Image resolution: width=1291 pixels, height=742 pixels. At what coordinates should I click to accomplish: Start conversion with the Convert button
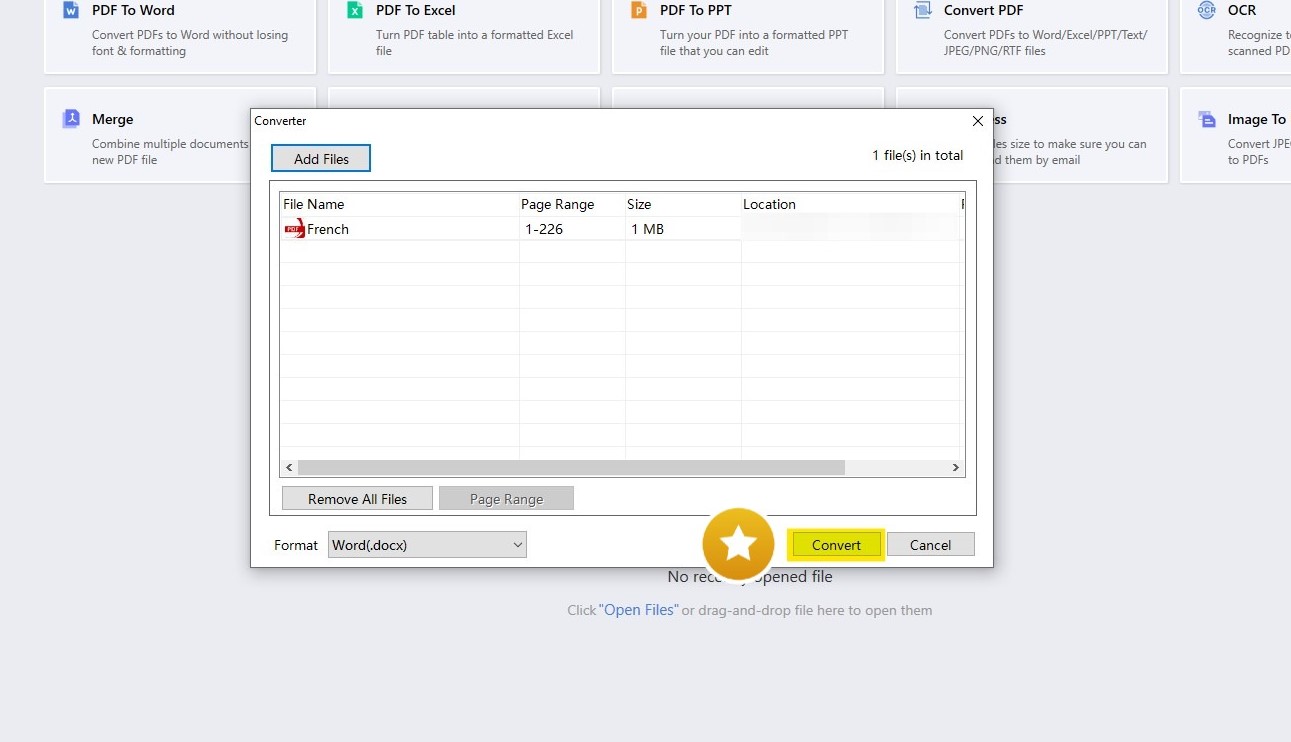[836, 545]
